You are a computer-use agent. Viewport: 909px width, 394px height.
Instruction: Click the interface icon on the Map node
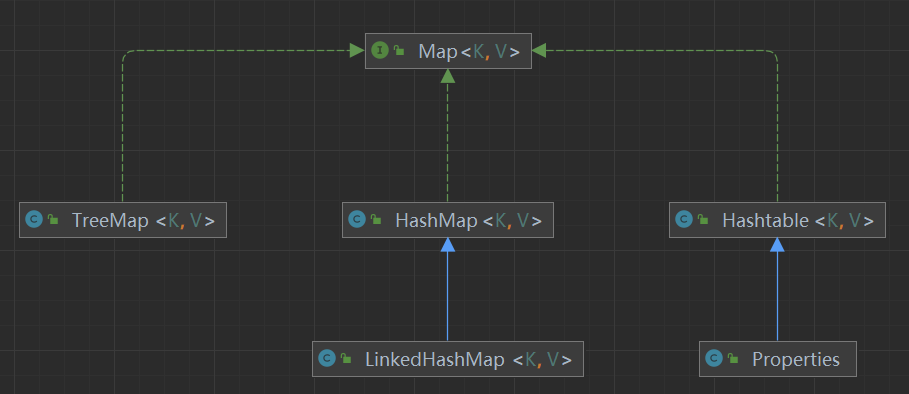(x=380, y=51)
